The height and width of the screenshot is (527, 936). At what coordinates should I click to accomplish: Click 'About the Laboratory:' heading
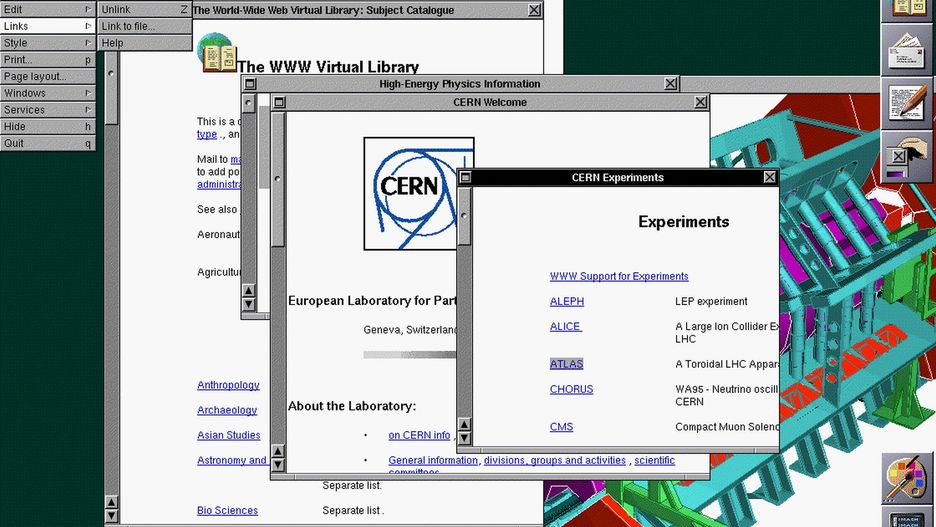(352, 406)
